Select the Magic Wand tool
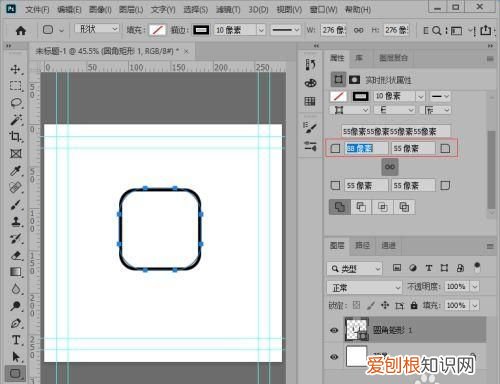Image resolution: width=500 pixels, height=384 pixels. [x=16, y=119]
